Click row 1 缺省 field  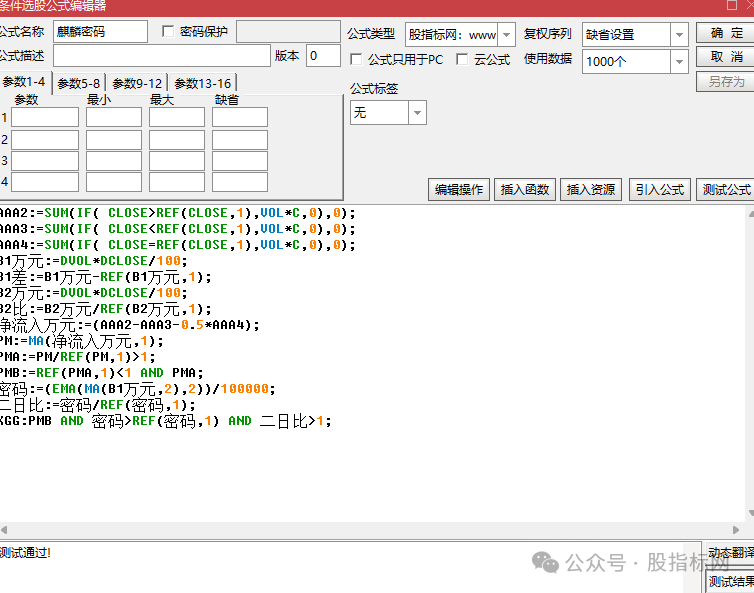[240, 117]
